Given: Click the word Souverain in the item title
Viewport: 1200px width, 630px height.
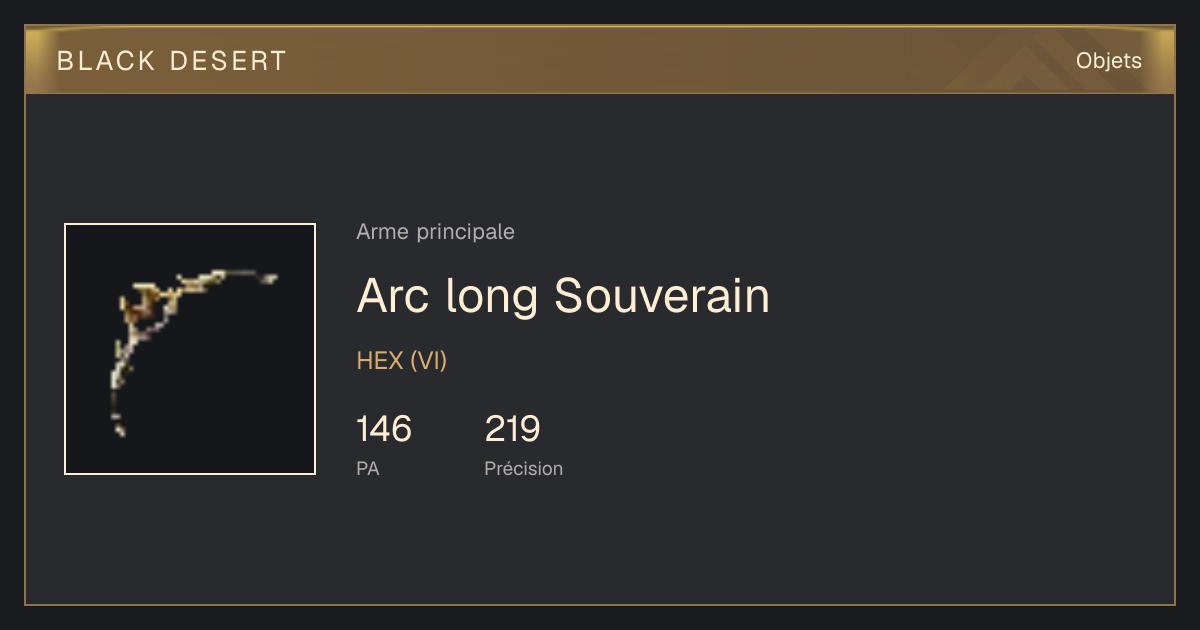Looking at the screenshot, I should (662, 296).
